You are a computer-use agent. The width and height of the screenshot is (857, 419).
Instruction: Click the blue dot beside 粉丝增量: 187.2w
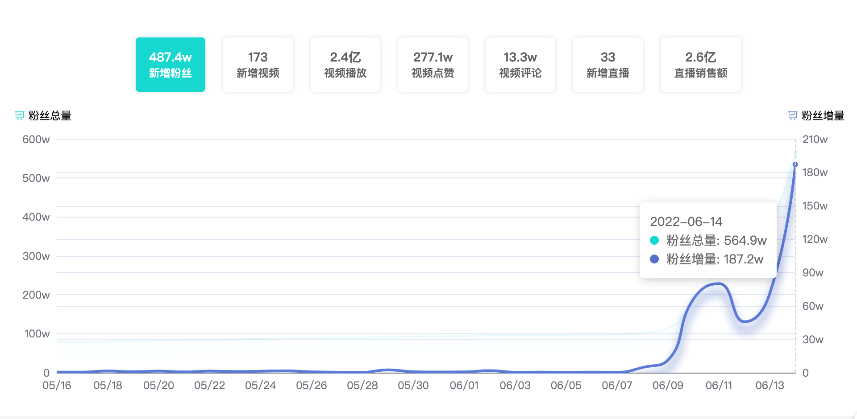point(655,259)
